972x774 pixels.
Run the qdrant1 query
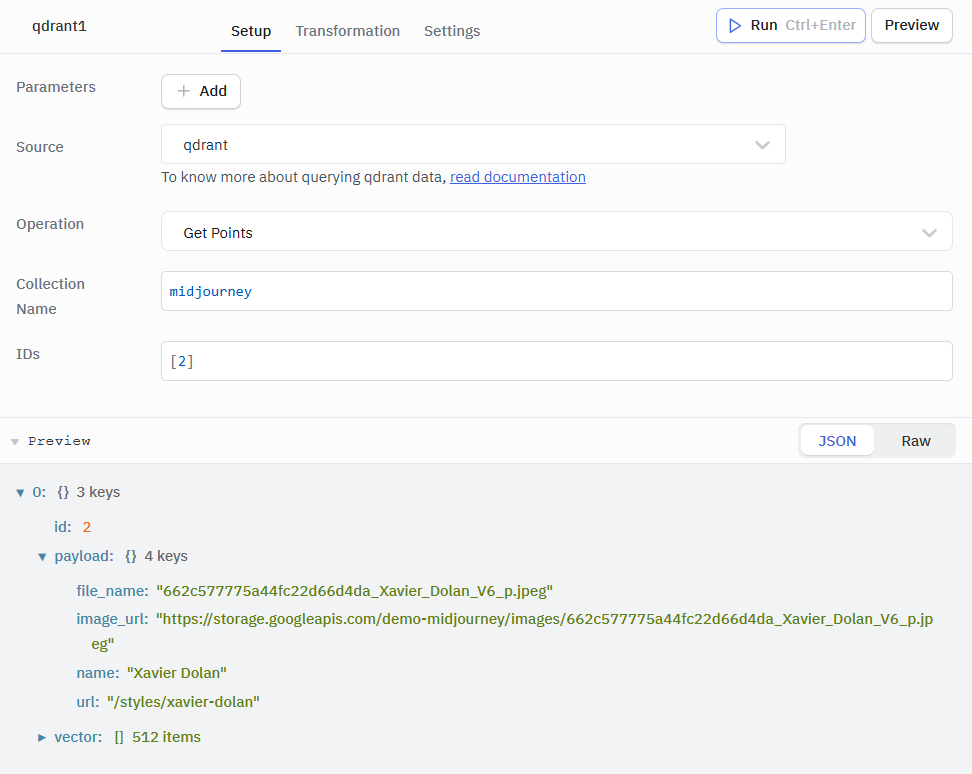tap(790, 25)
